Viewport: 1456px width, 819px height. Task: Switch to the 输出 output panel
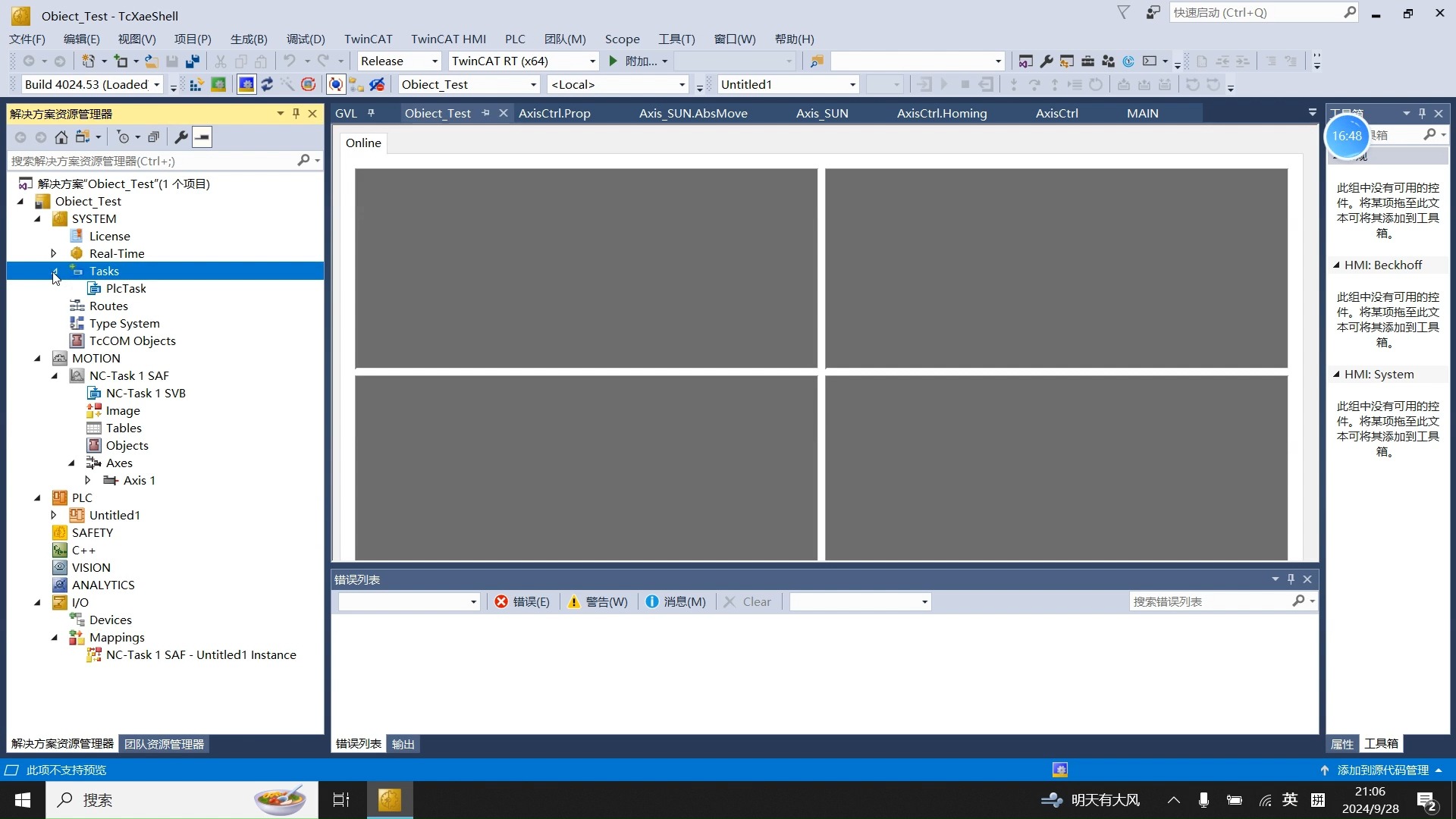point(403,744)
